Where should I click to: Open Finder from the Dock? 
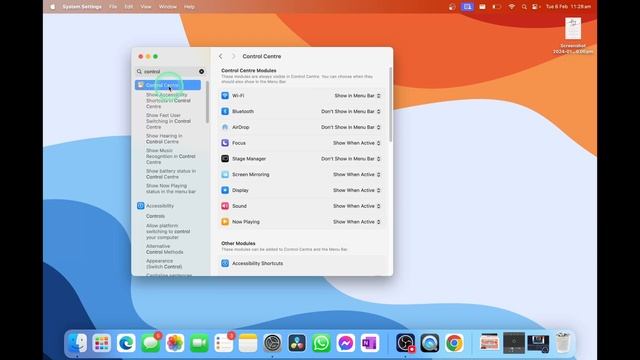click(78, 343)
